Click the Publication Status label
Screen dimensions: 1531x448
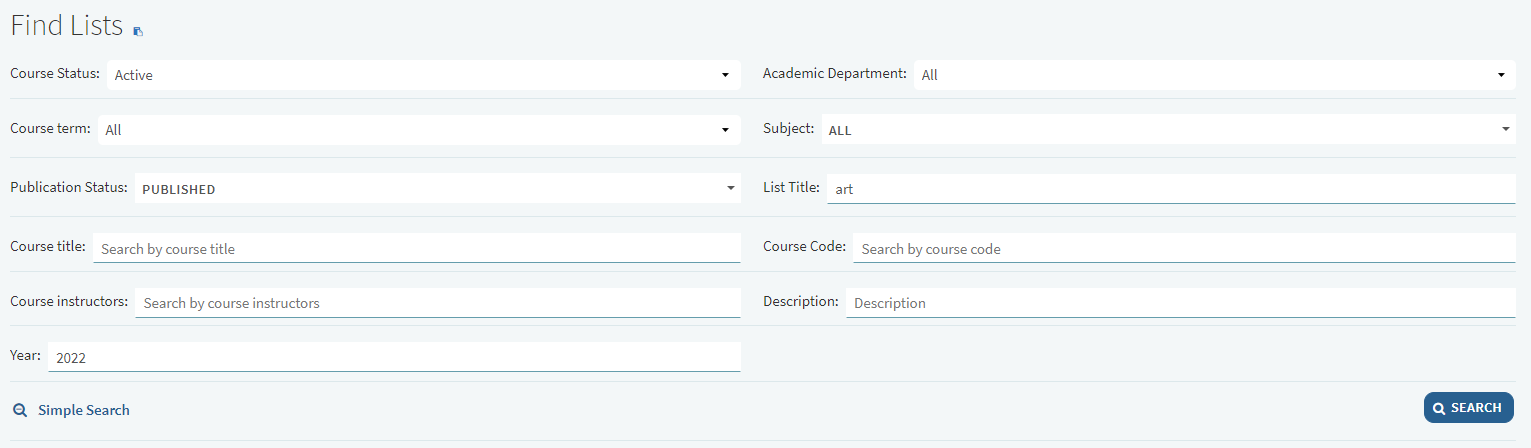click(69, 188)
